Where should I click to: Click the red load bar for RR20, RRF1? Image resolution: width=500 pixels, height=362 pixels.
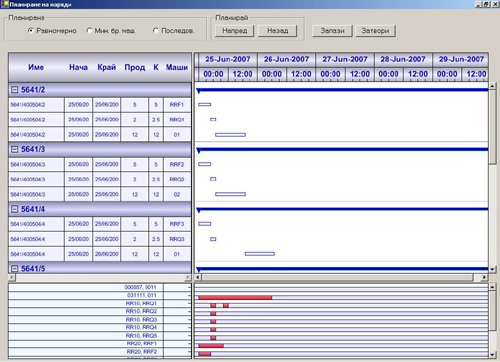coord(211,346)
